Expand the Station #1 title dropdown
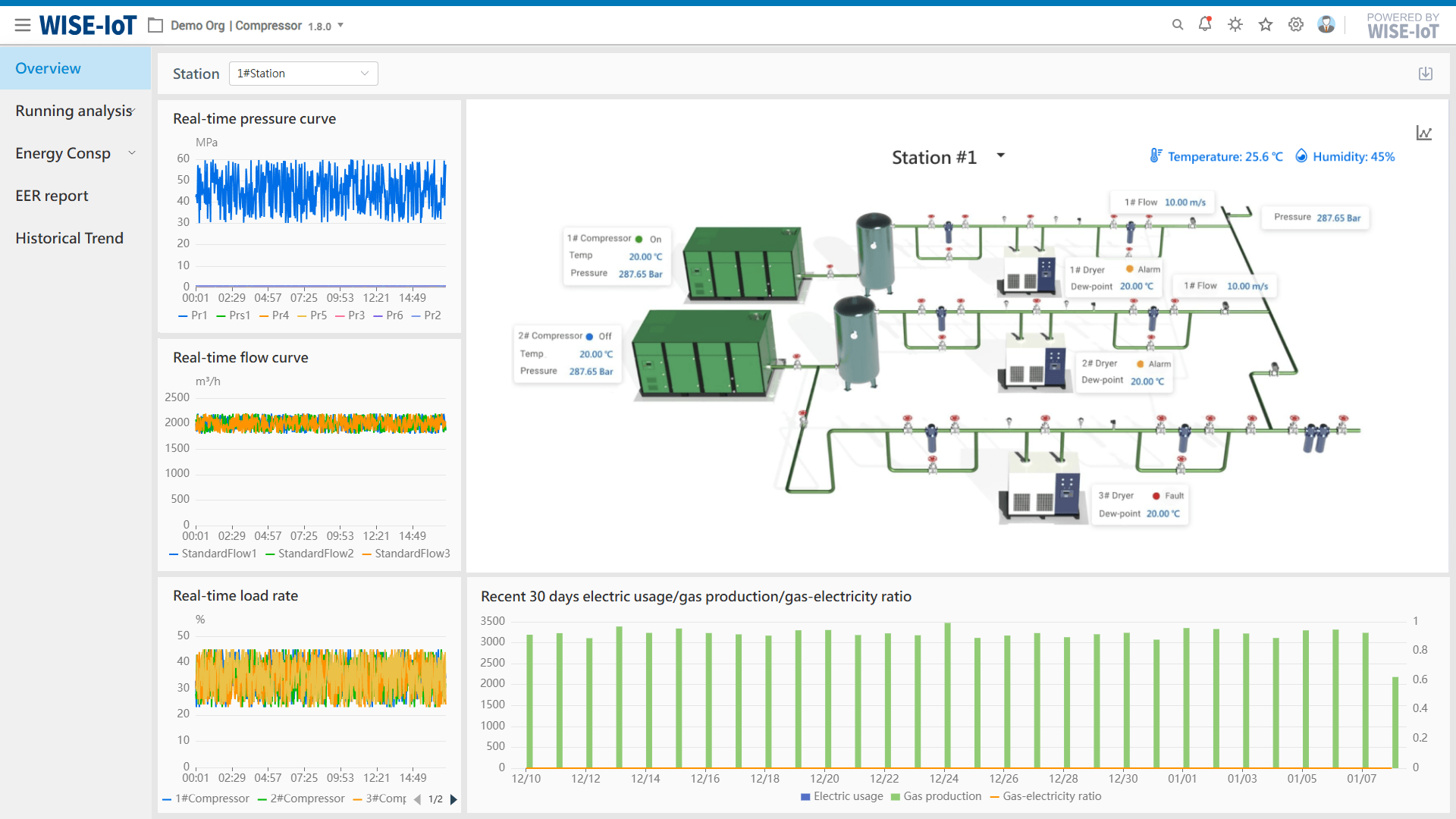 point(1001,155)
